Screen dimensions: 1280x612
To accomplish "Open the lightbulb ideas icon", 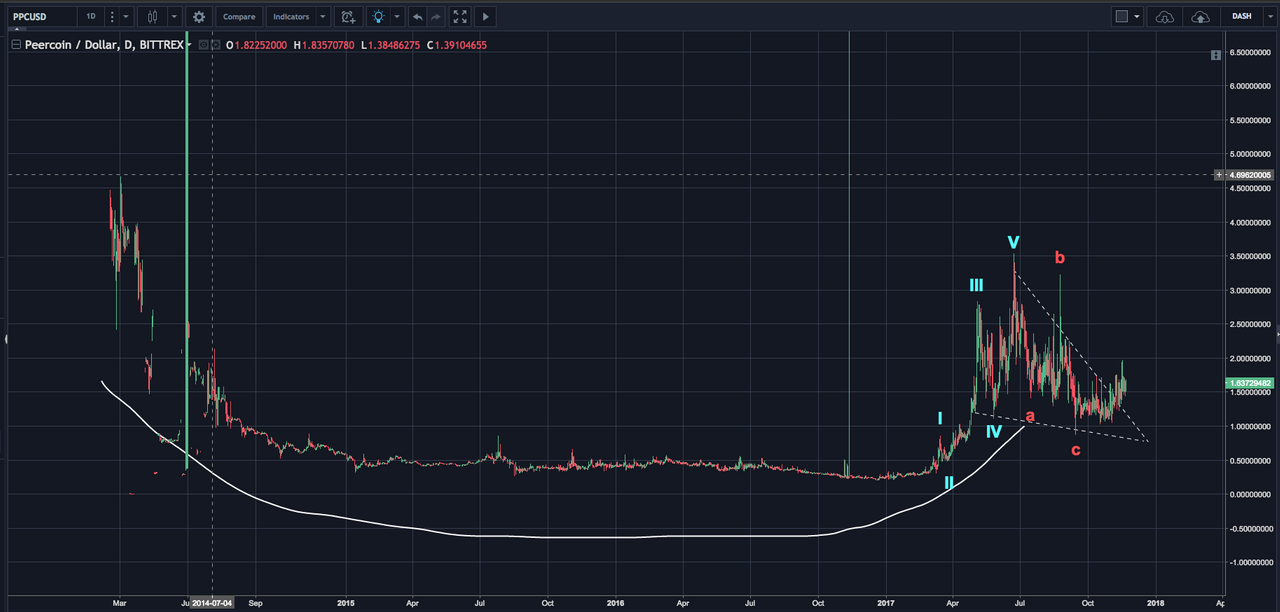I will pyautogui.click(x=378, y=16).
